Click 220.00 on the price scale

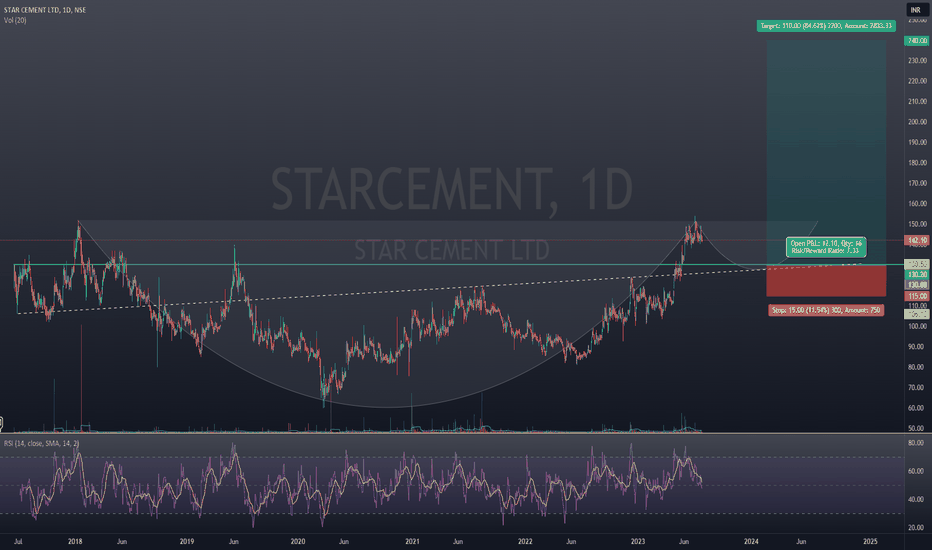(917, 81)
